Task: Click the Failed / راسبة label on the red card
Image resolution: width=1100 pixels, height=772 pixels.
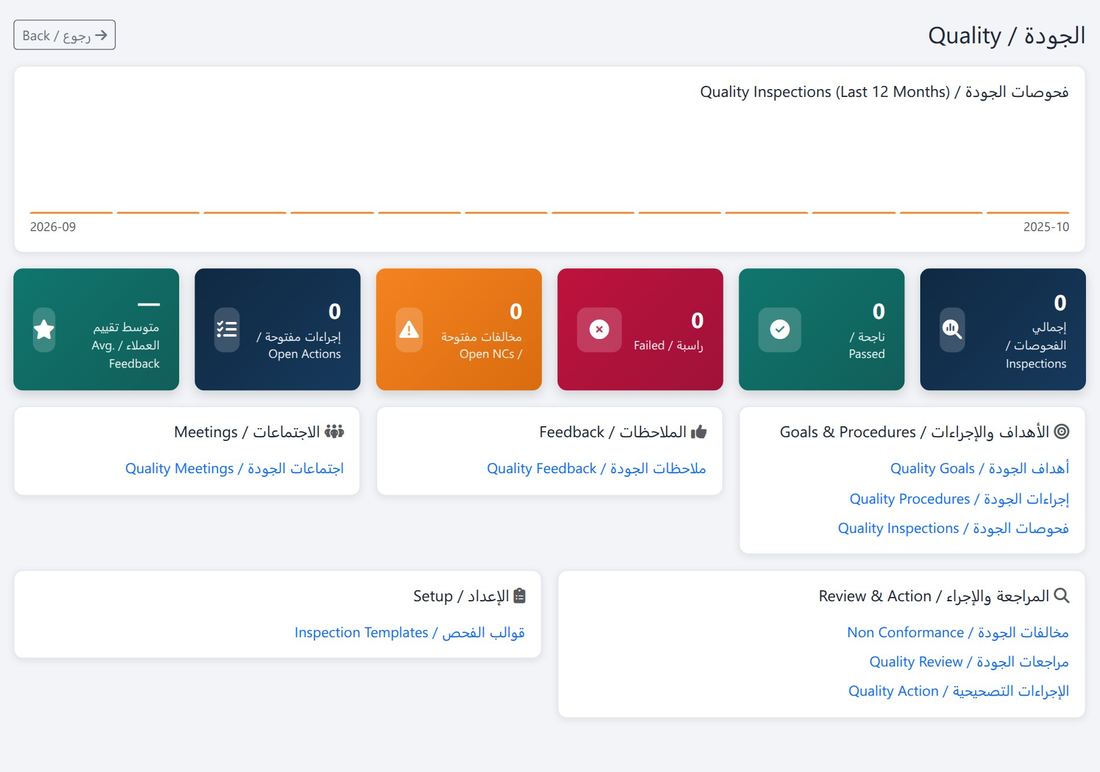Action: 668,345
